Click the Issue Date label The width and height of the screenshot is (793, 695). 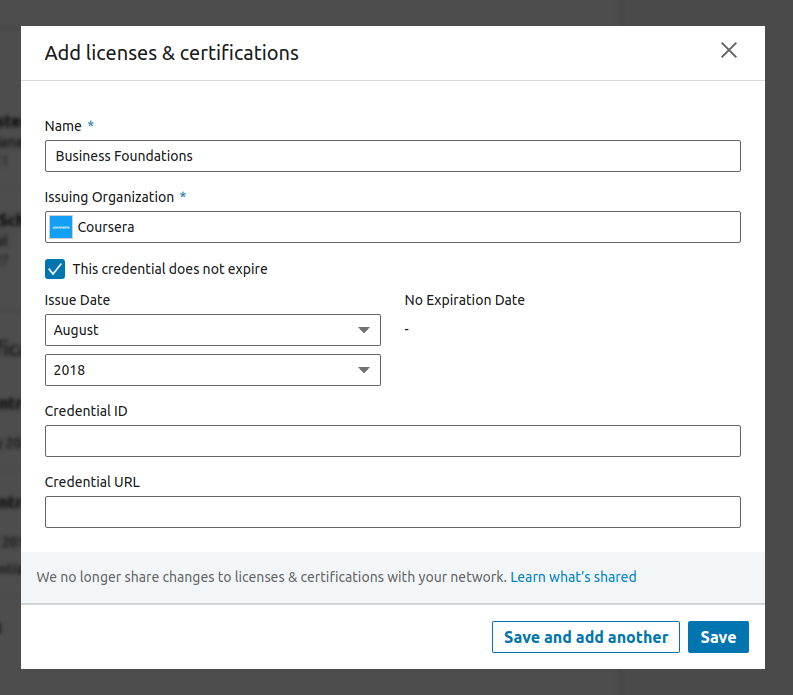[78, 300]
